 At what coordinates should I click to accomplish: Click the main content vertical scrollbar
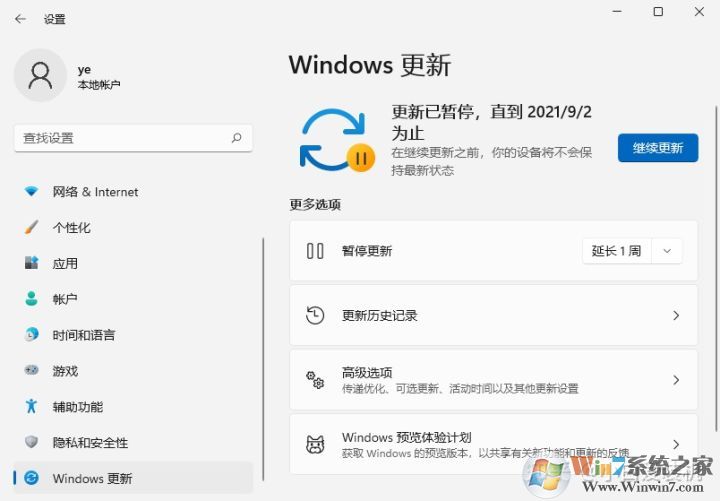pyautogui.click(x=716, y=269)
